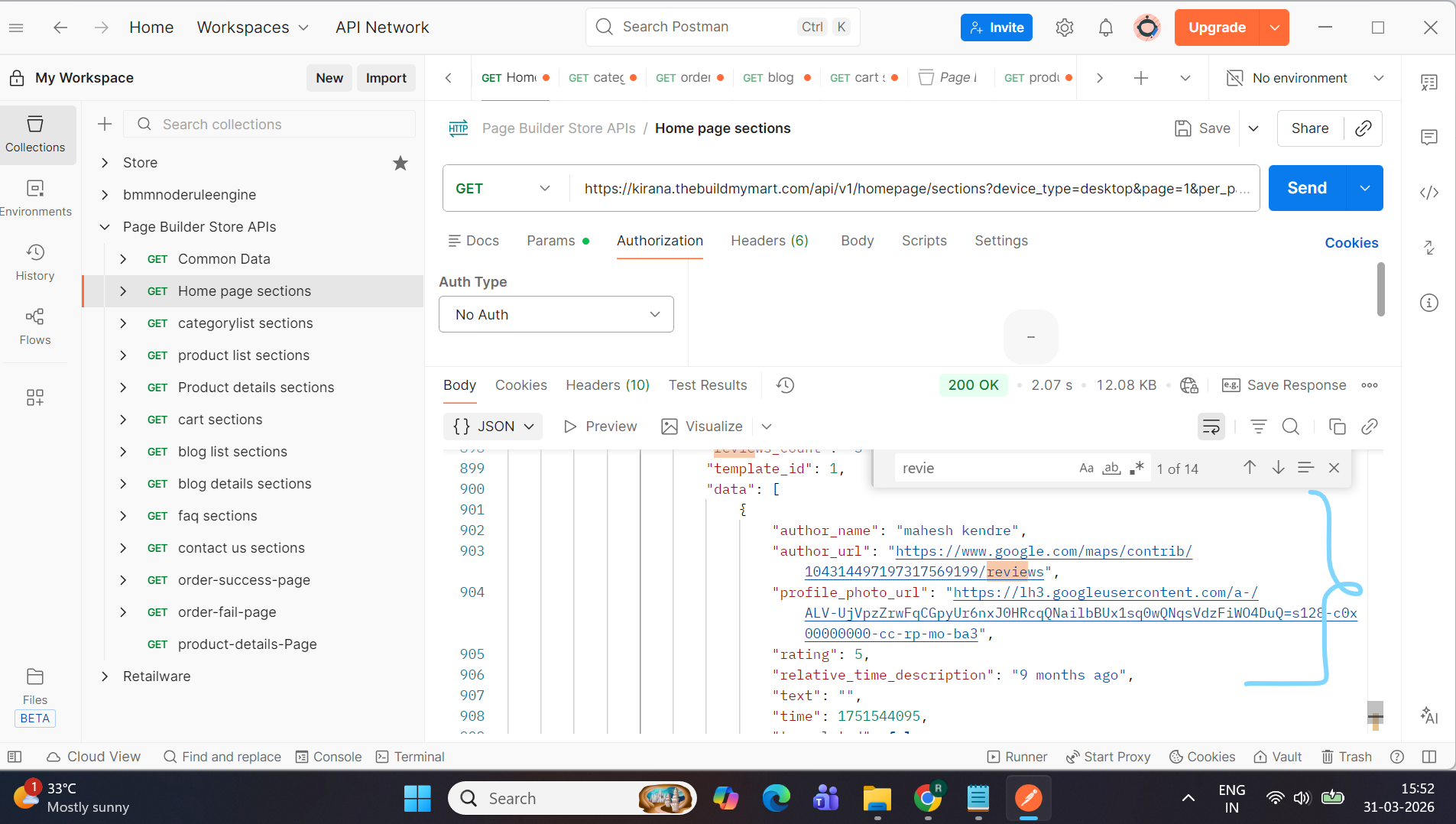Search the response body with magnifier icon
1456x824 pixels.
click(x=1291, y=427)
